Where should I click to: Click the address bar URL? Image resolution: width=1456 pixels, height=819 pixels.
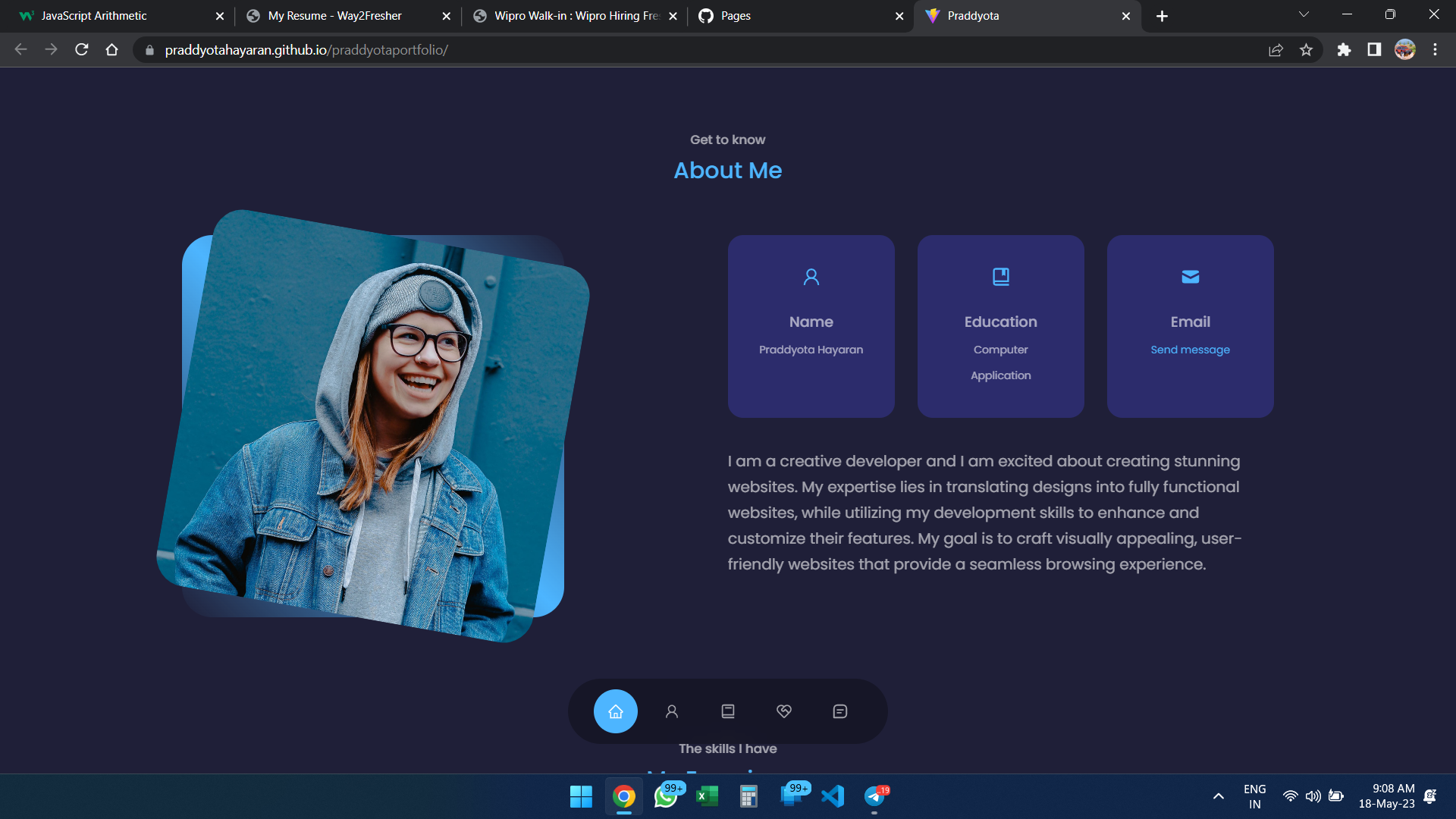coord(306,50)
